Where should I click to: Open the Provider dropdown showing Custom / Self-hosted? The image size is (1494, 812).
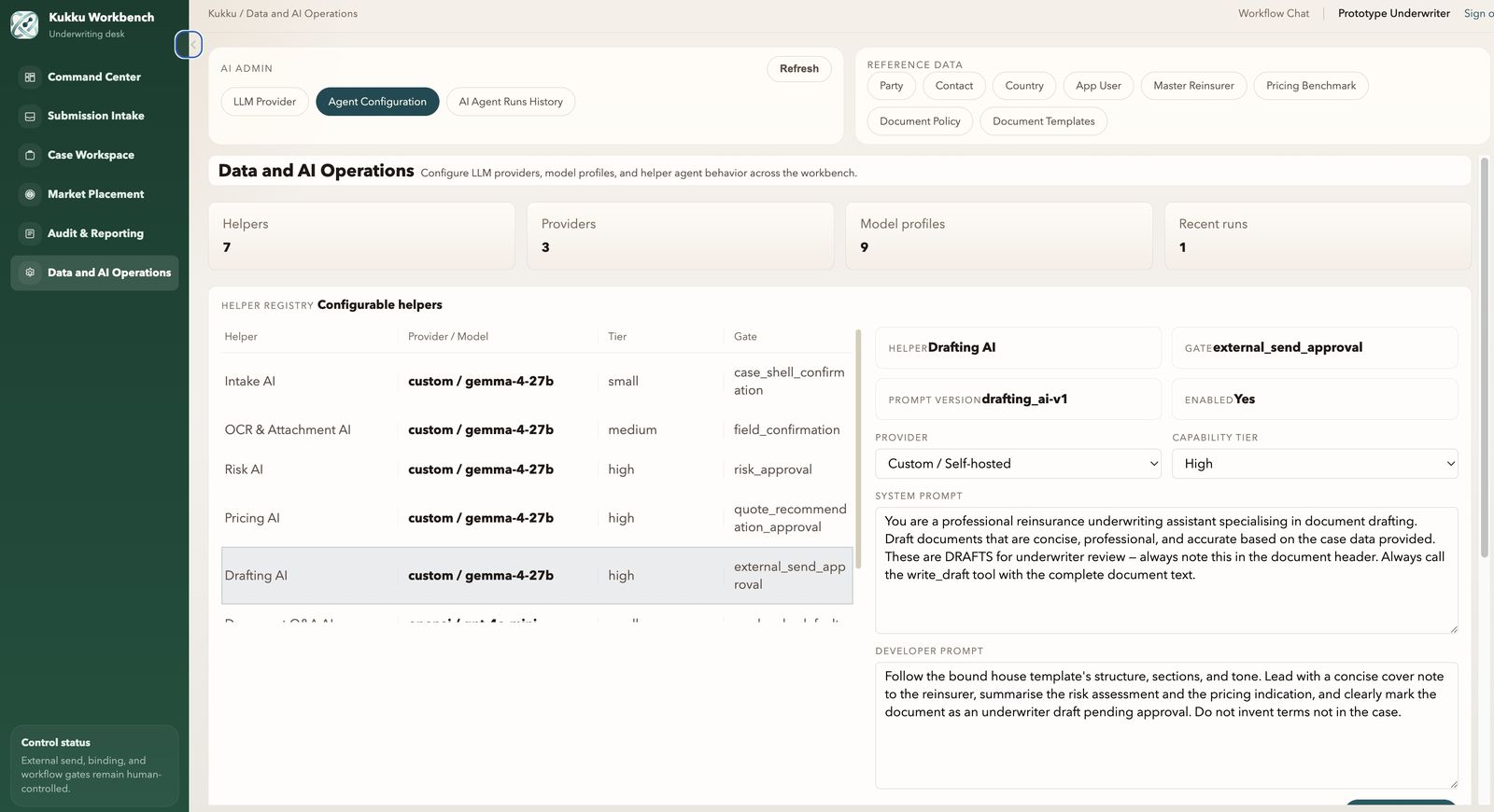point(1019,464)
